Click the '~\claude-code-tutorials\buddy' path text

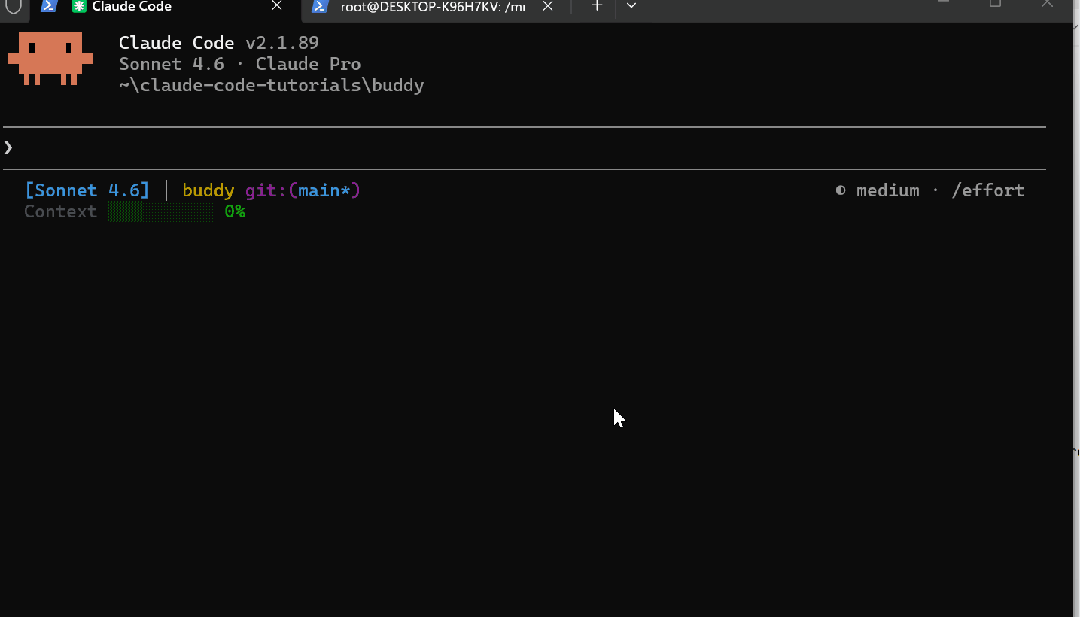(x=271, y=85)
